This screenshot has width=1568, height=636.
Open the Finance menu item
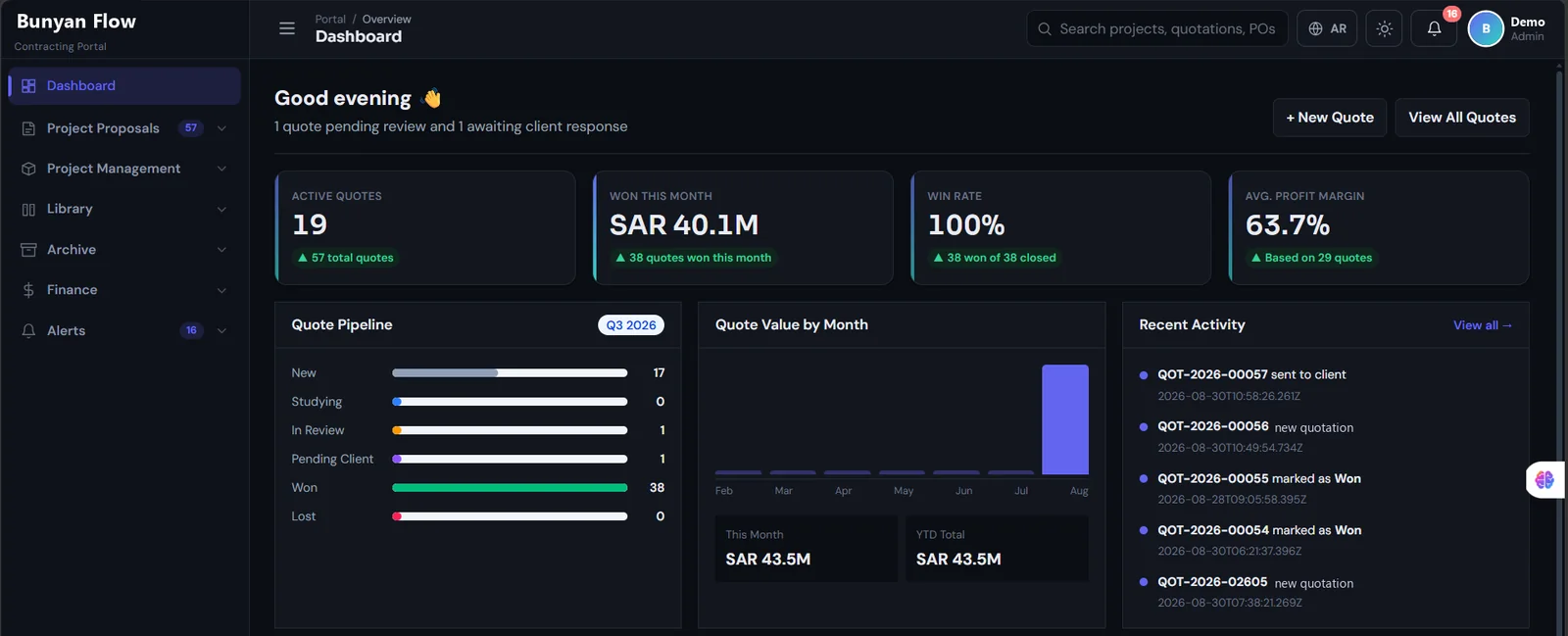tap(124, 290)
